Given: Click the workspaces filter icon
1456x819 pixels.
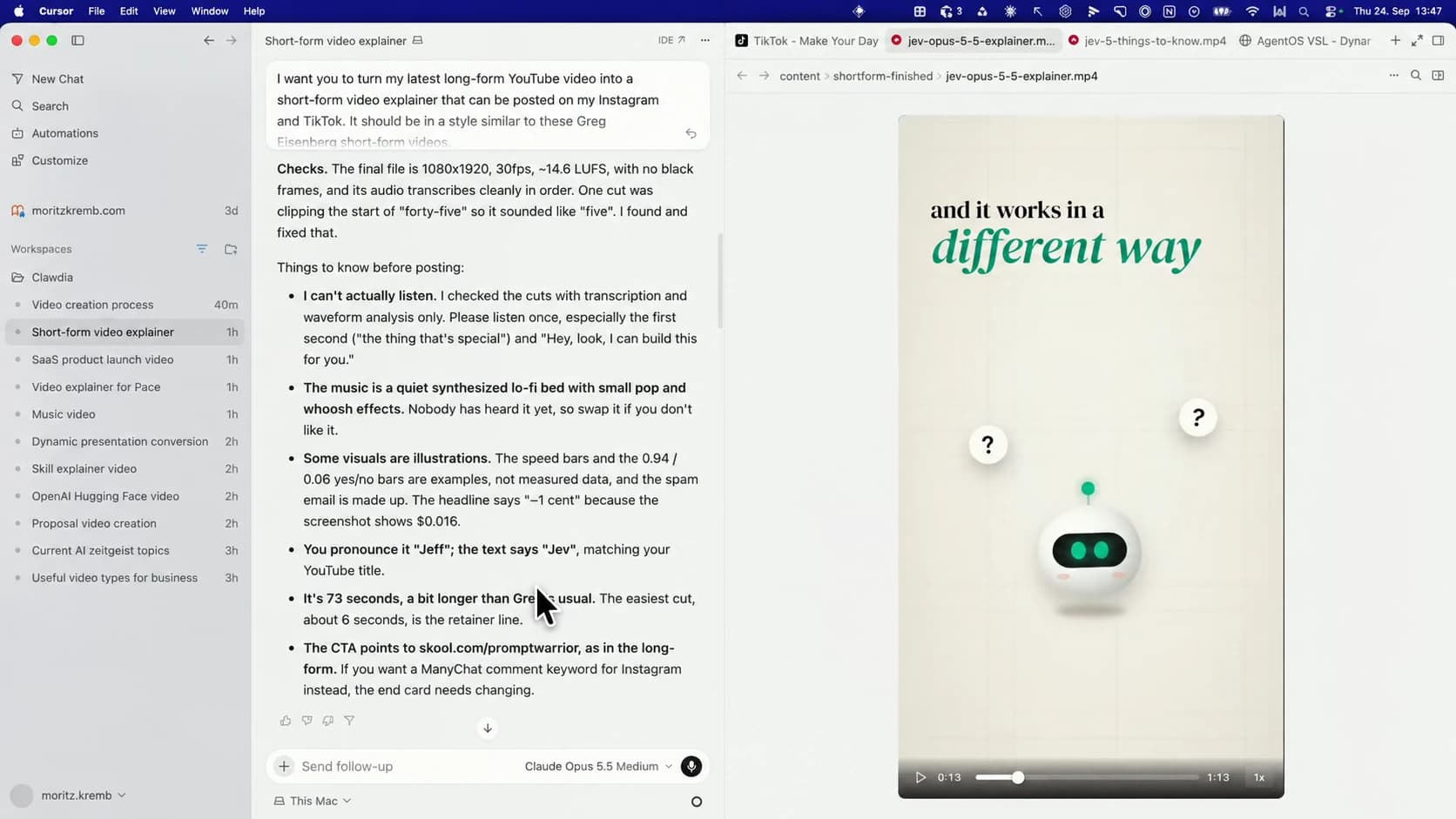Looking at the screenshot, I should pyautogui.click(x=202, y=249).
